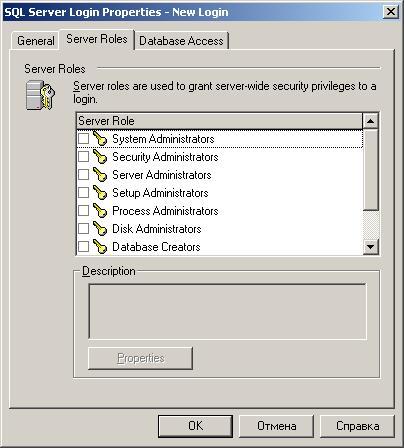Toggle the Disk Administrators checkbox
This screenshot has height=448, width=404.
tap(83, 228)
